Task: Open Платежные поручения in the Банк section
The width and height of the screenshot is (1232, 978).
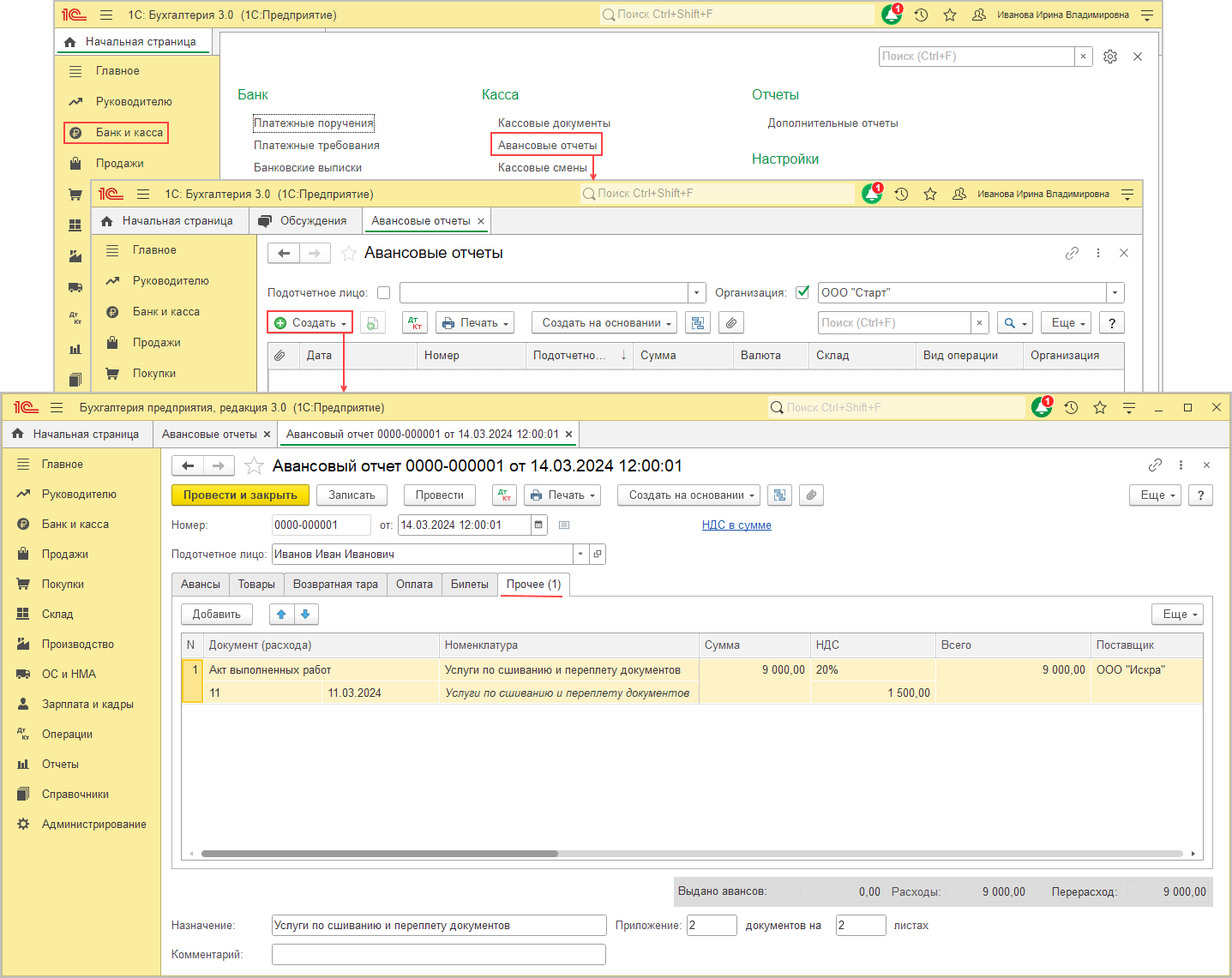Action: [314, 123]
